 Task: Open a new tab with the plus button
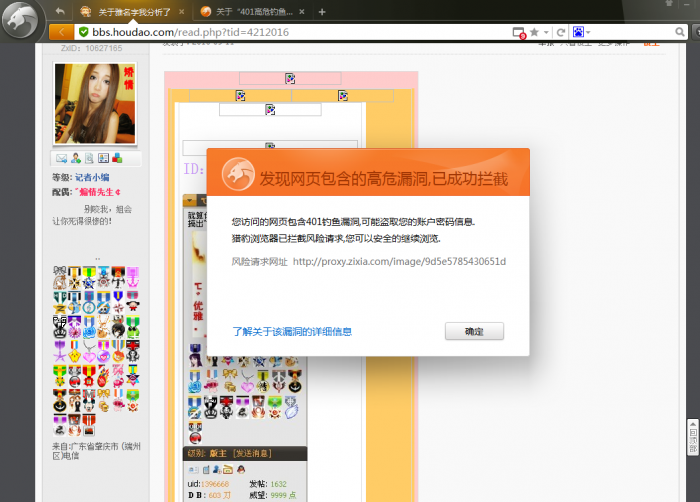pyautogui.click(x=322, y=12)
